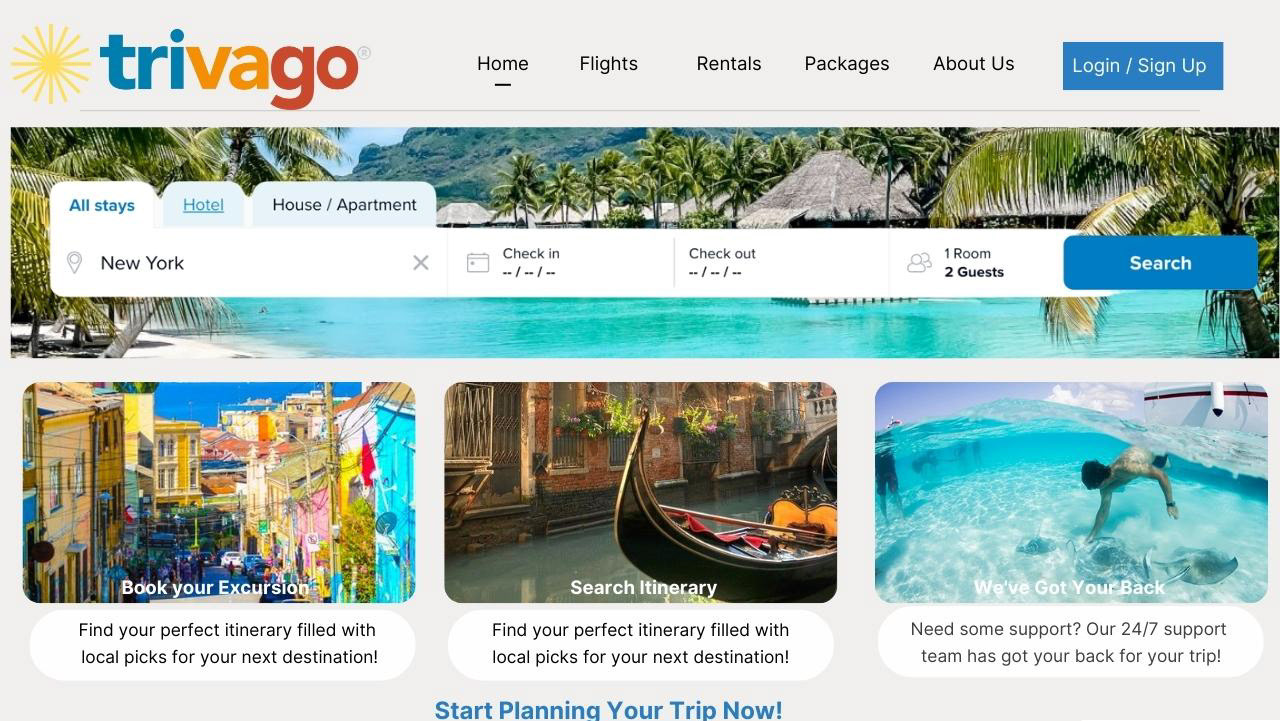Clear the New York destination text
The image size is (1280, 721).
pyautogui.click(x=421, y=263)
